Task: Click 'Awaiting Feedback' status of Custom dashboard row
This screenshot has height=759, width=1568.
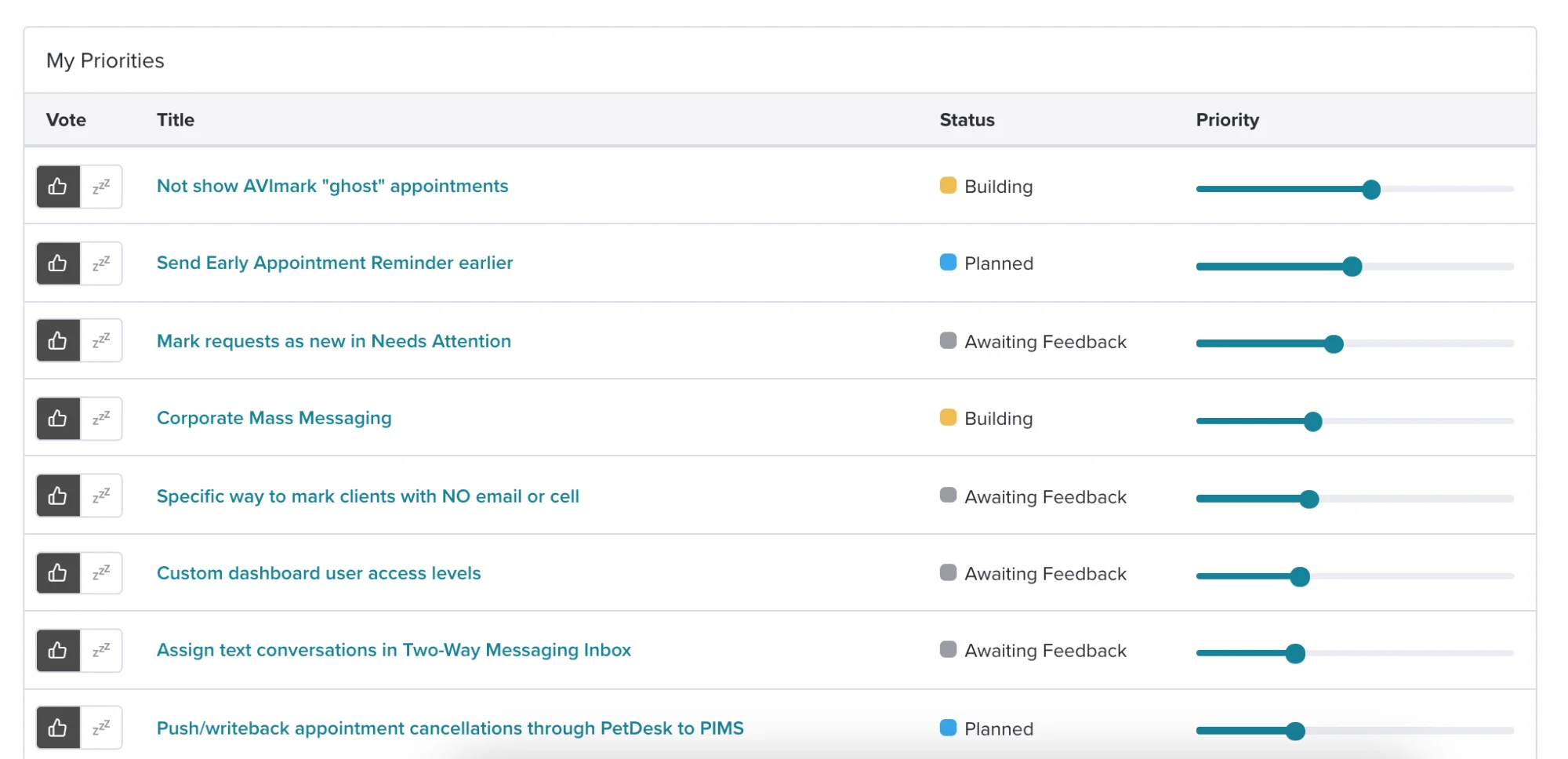Action: coord(1033,573)
